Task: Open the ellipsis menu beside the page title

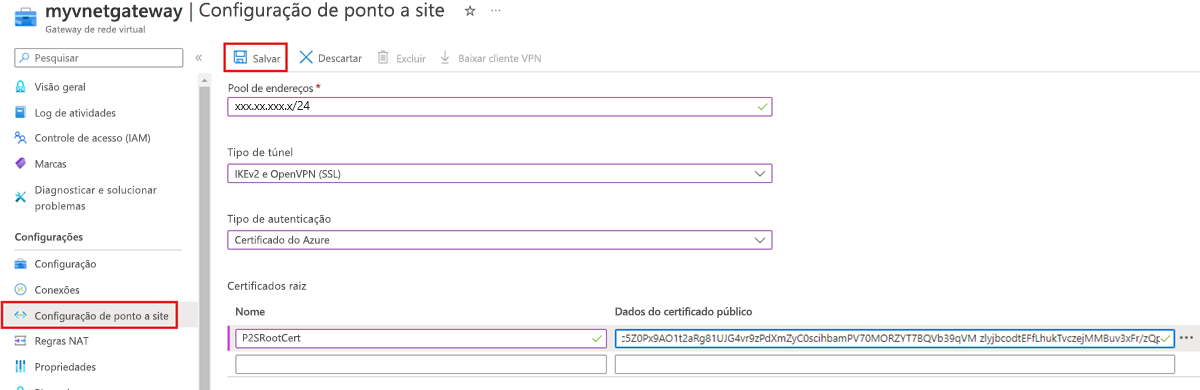Action: (x=496, y=11)
